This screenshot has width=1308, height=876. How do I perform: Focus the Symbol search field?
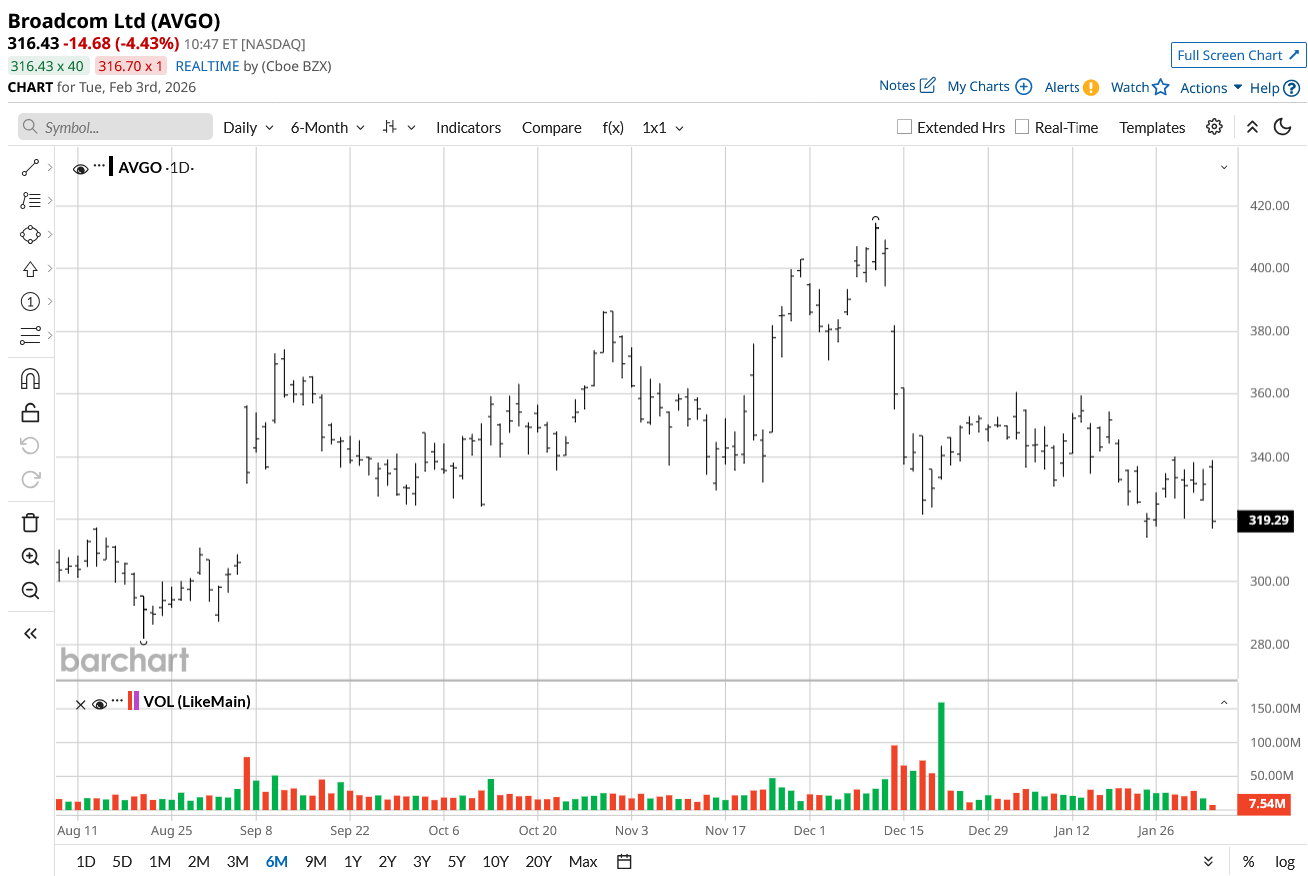115,127
